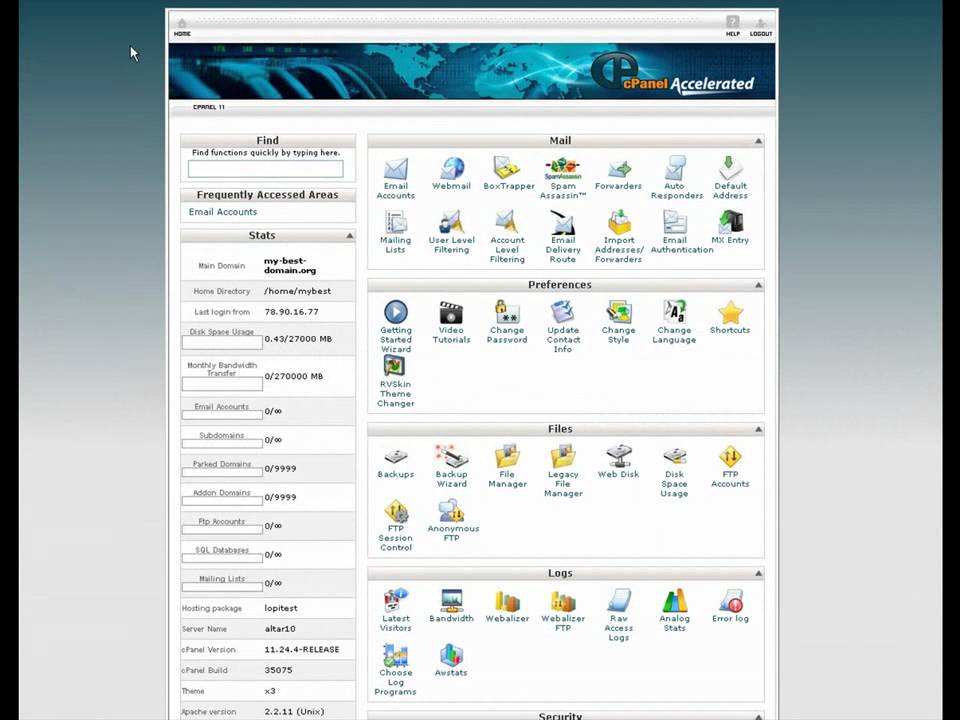This screenshot has width=960, height=720.
Task: Click the Email Accounts usage bar in Stats
Action: [222, 415]
